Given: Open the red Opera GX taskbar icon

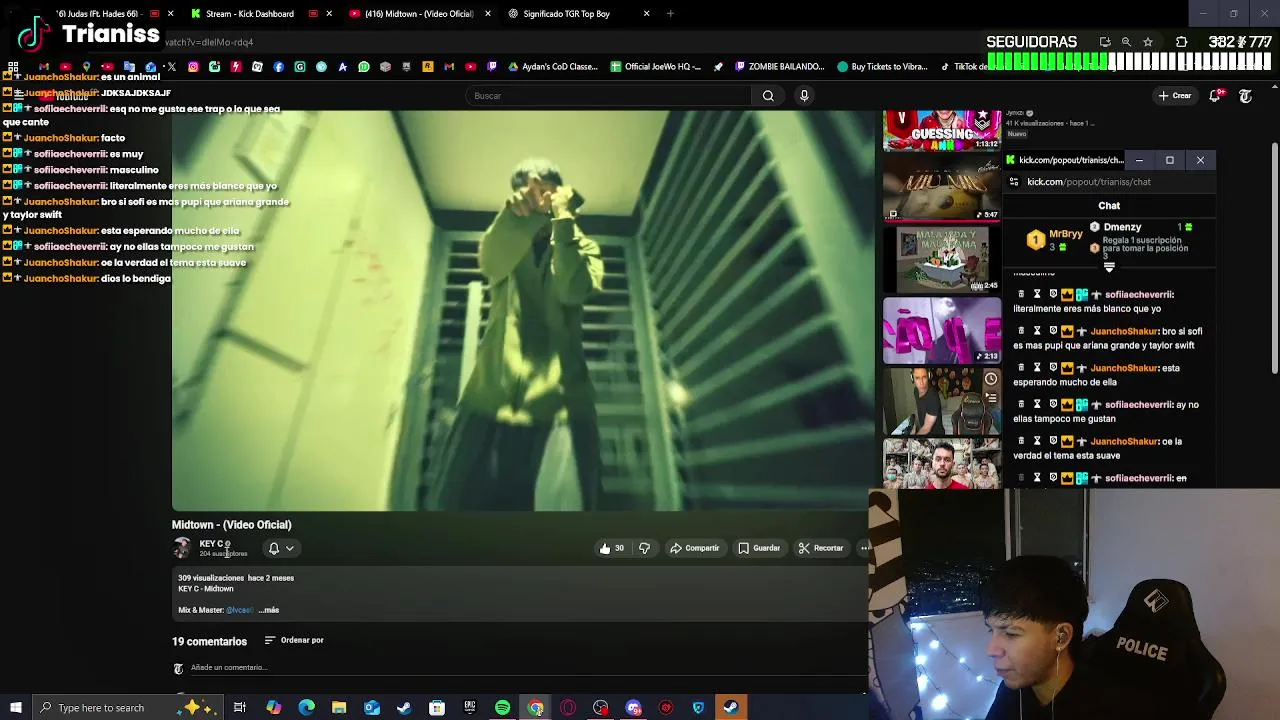Looking at the screenshot, I should (568, 708).
